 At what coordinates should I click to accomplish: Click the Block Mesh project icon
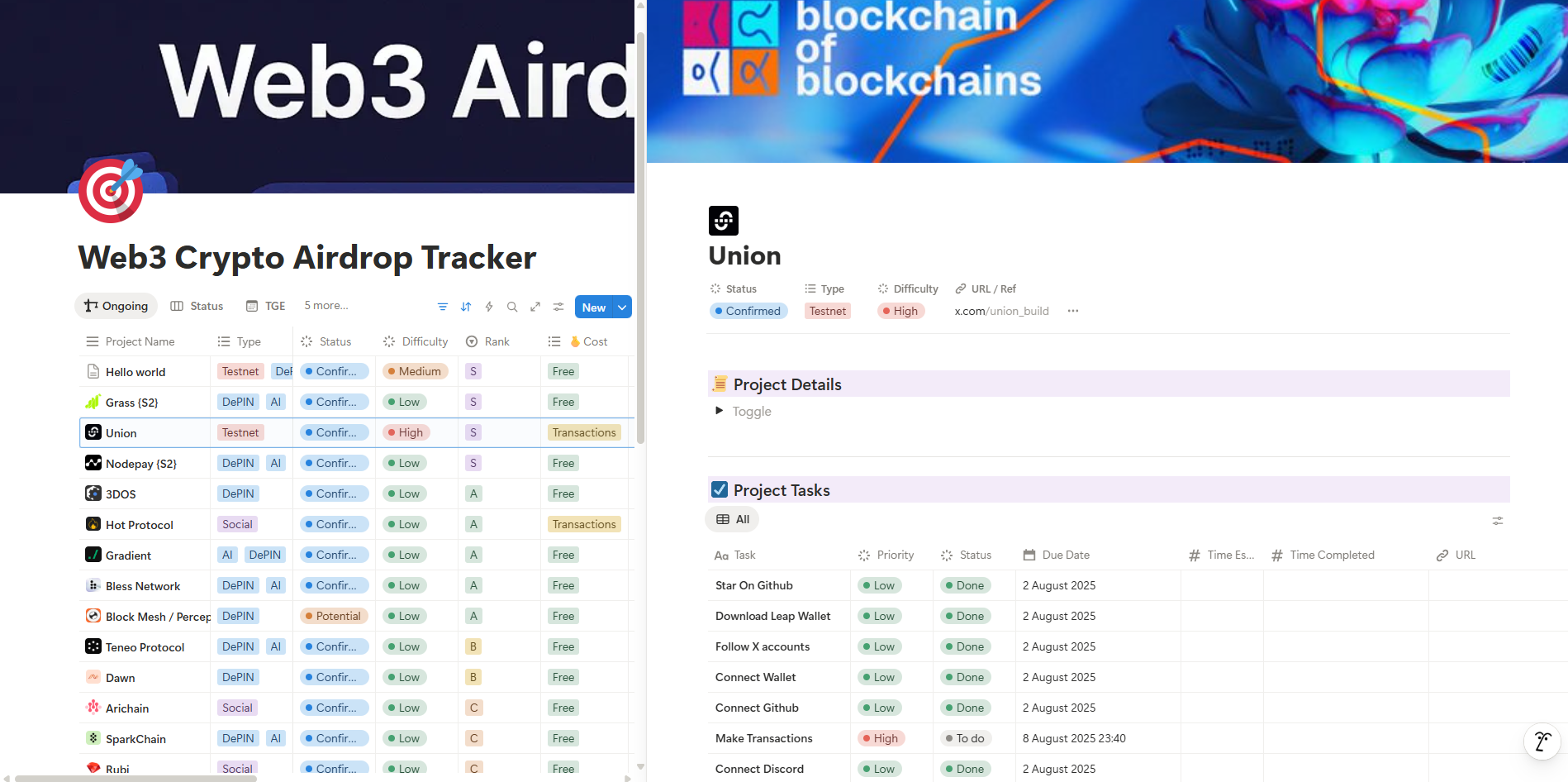click(93, 616)
